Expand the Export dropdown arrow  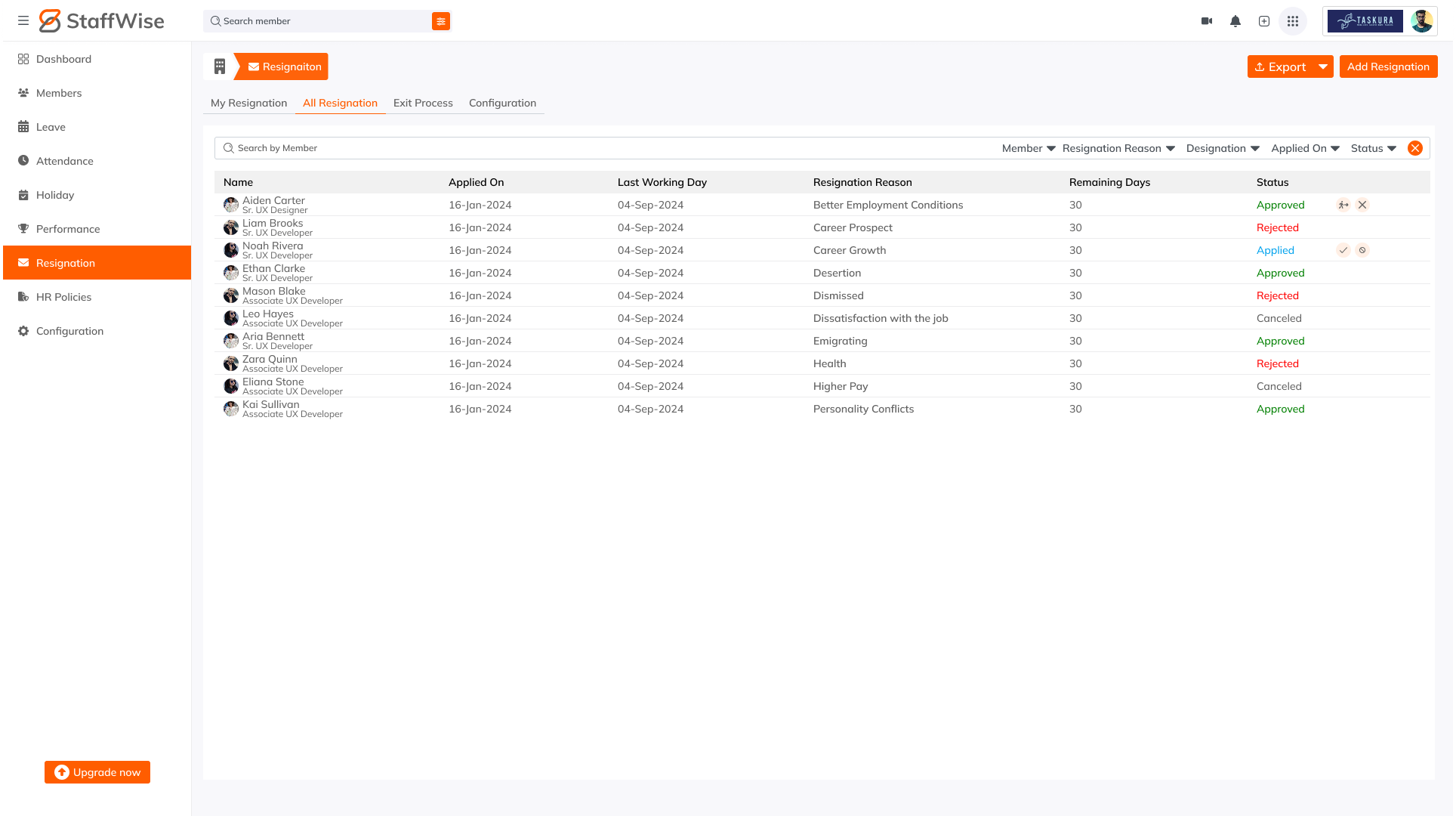(1323, 66)
